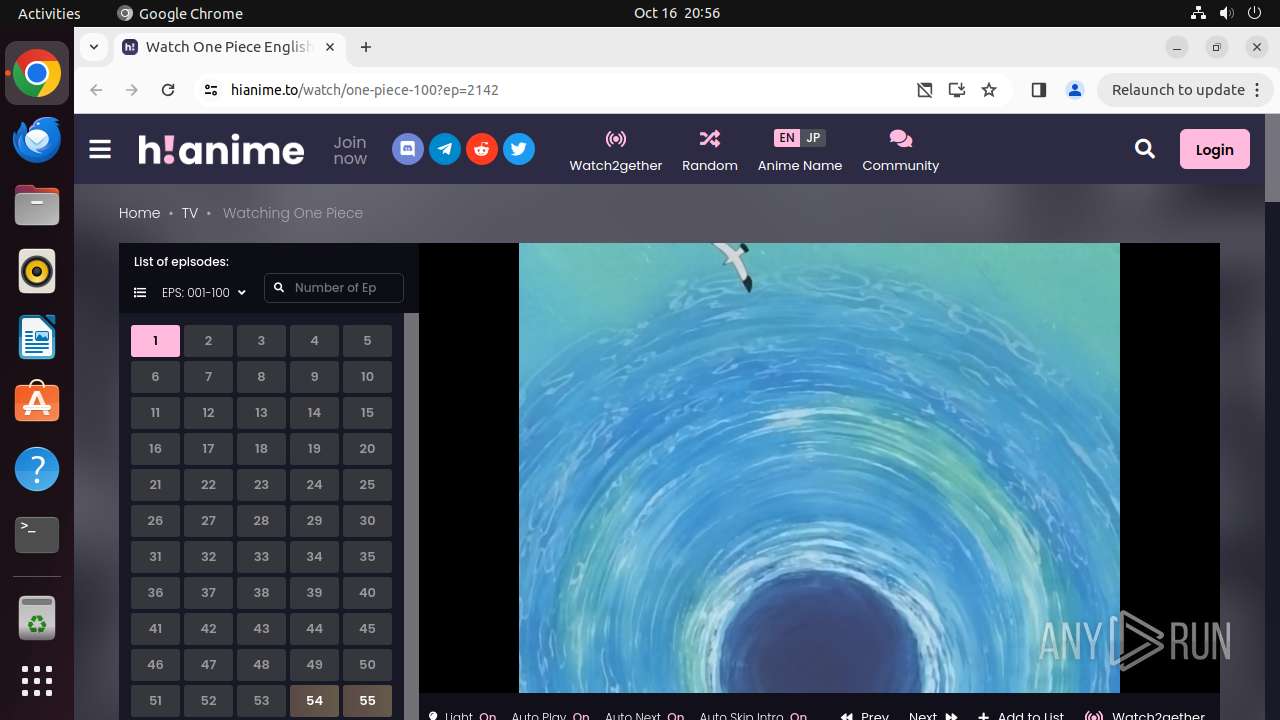Click the video player area
The height and width of the screenshot is (720, 1280).
(819, 468)
